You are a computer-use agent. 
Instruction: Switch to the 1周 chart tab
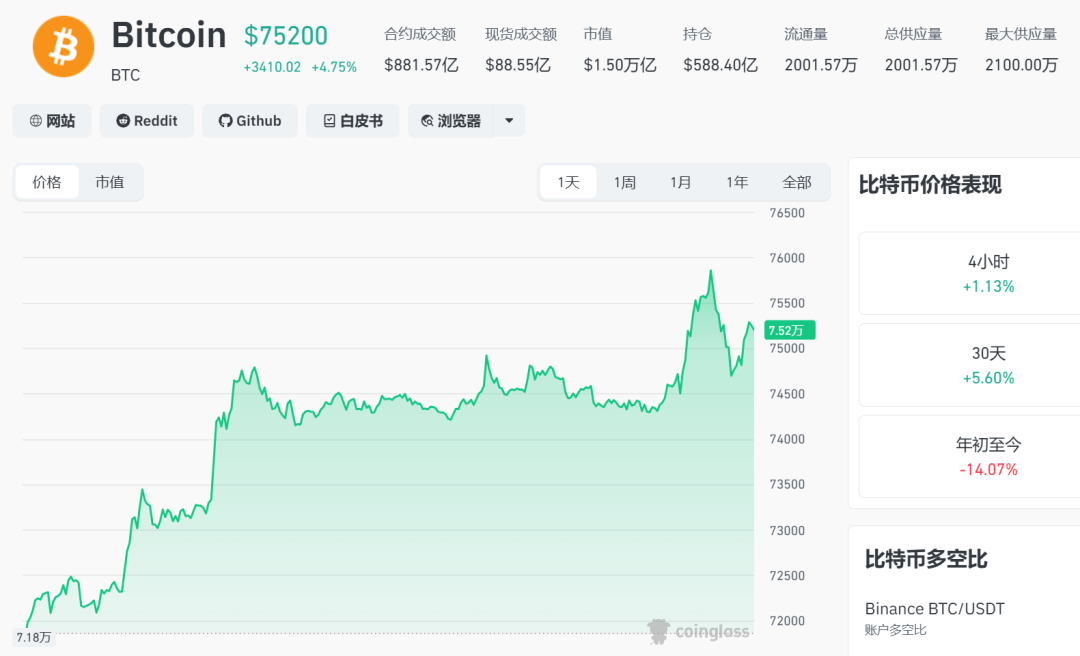[x=624, y=182]
